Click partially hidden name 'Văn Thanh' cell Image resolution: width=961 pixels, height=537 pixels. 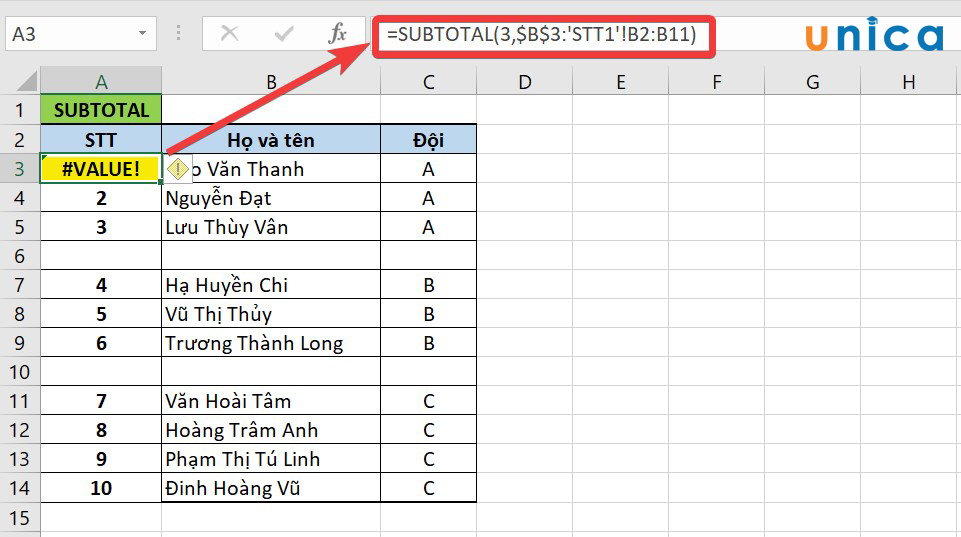(271, 169)
